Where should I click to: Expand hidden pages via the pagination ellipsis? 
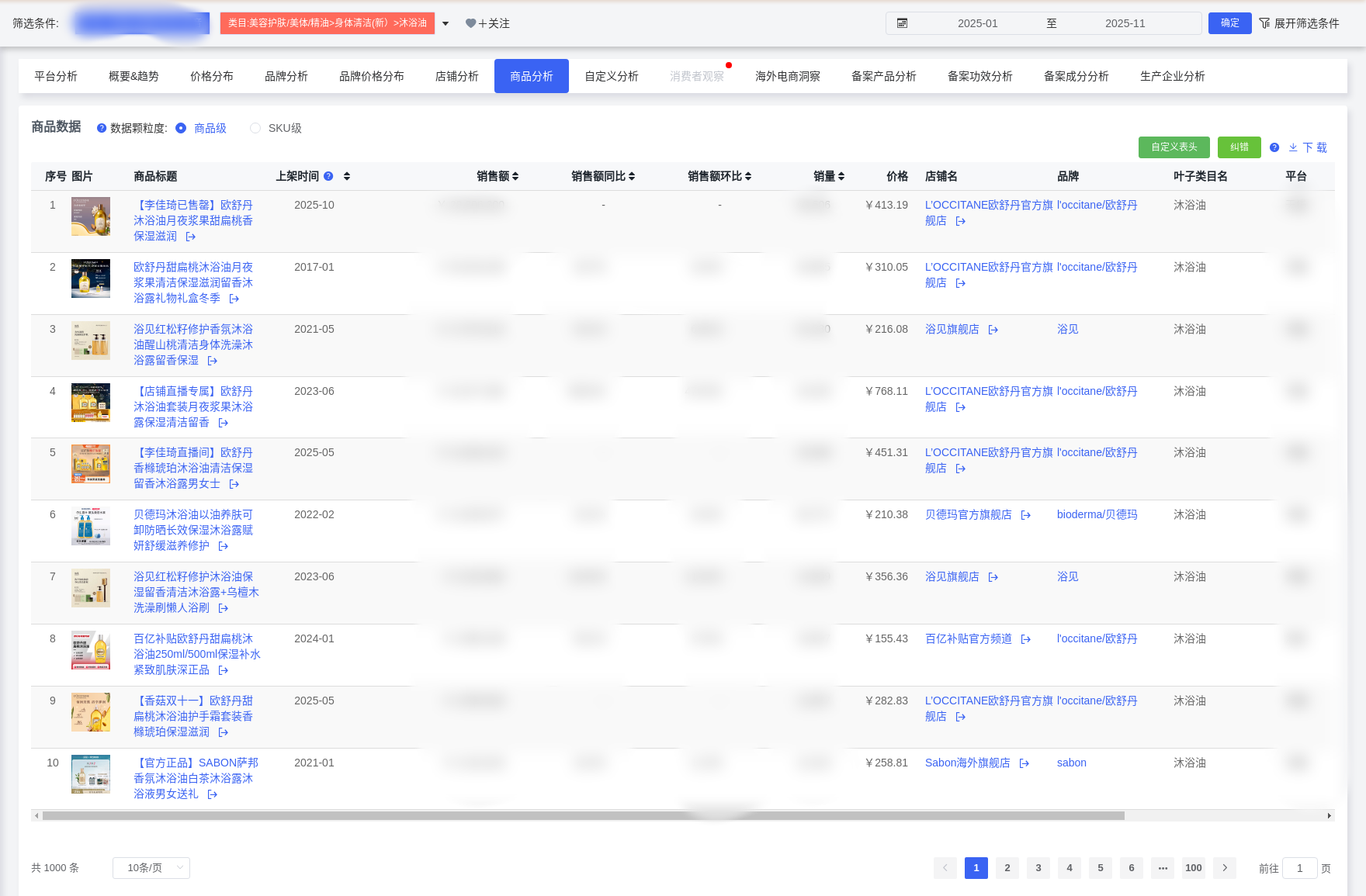1162,868
